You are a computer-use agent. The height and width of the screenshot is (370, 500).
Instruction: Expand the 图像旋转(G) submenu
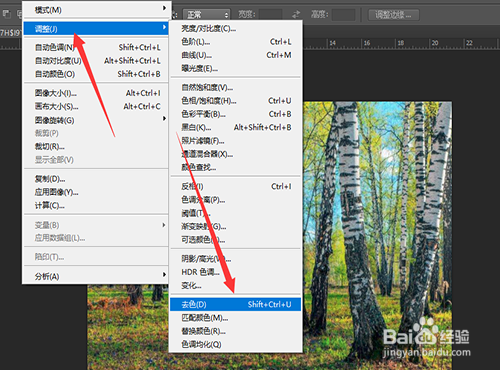point(96,120)
